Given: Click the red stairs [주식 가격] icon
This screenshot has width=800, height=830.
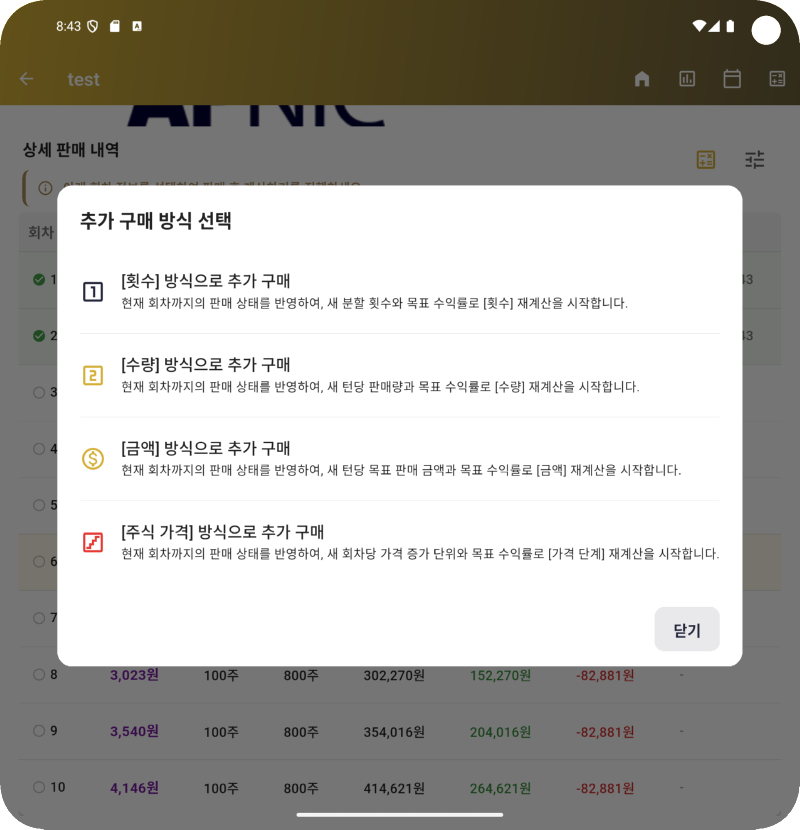Looking at the screenshot, I should pos(93,543).
